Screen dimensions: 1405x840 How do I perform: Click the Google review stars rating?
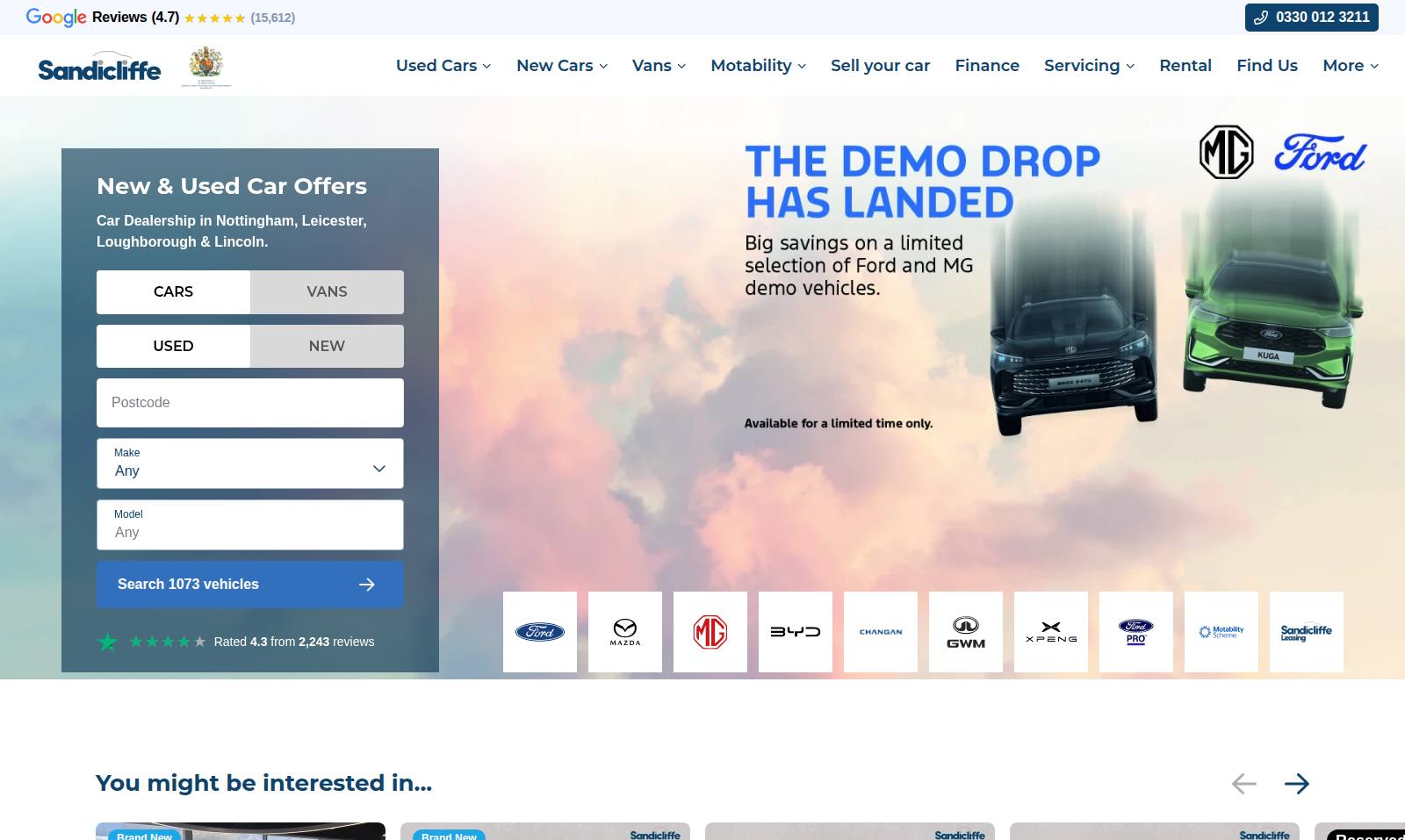(x=214, y=18)
